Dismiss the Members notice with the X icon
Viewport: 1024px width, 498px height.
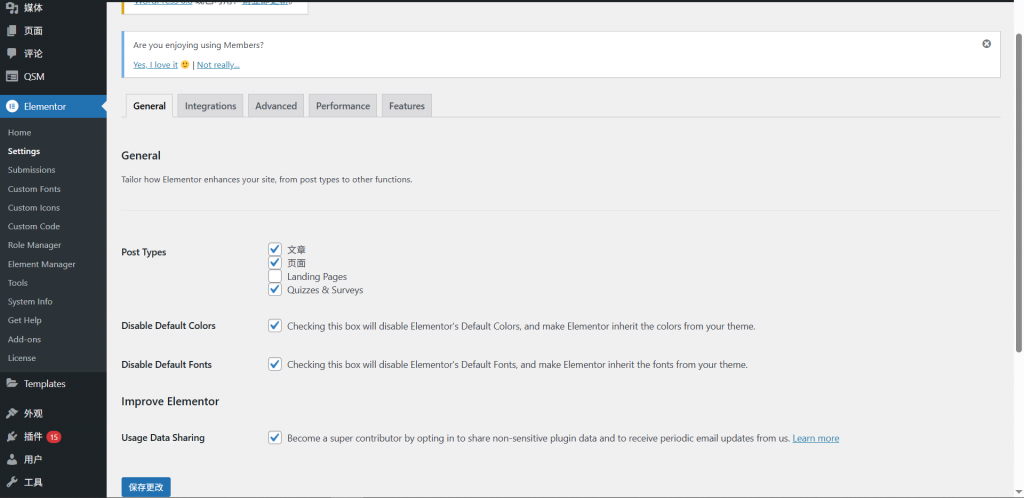987,44
